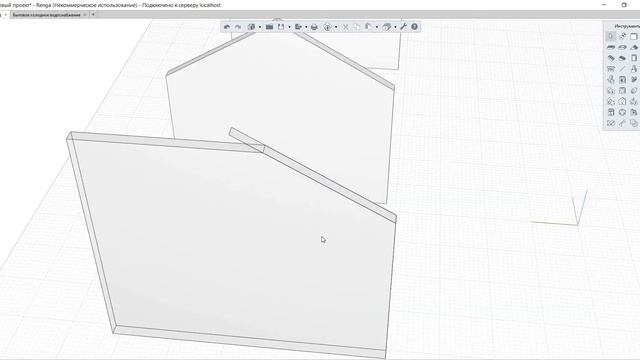This screenshot has width=640, height=360.
Task: Undo the last action in the toolbar
Action: click(x=227, y=27)
